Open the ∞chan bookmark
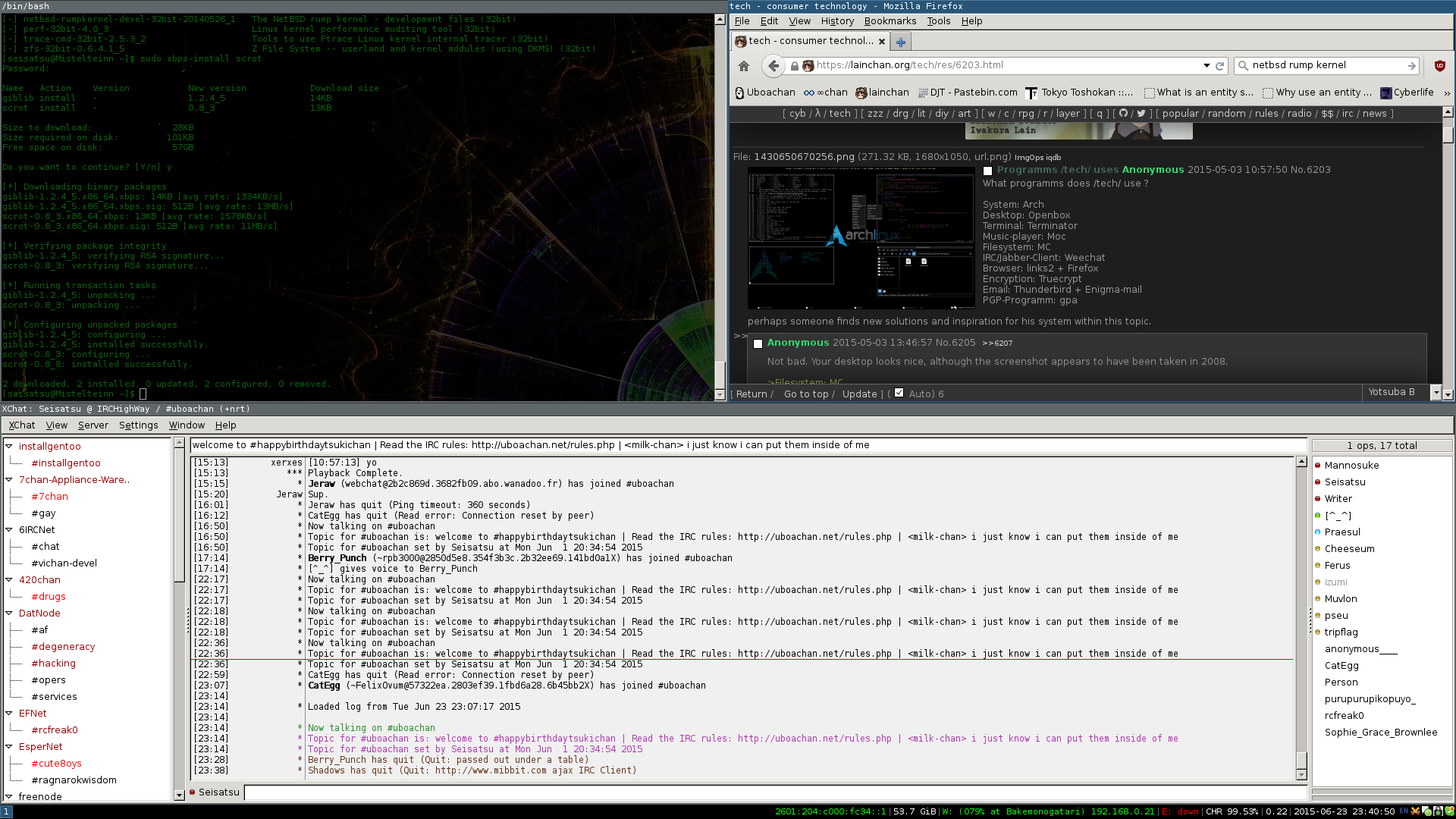Viewport: 1456px width, 819px height. coord(825,93)
